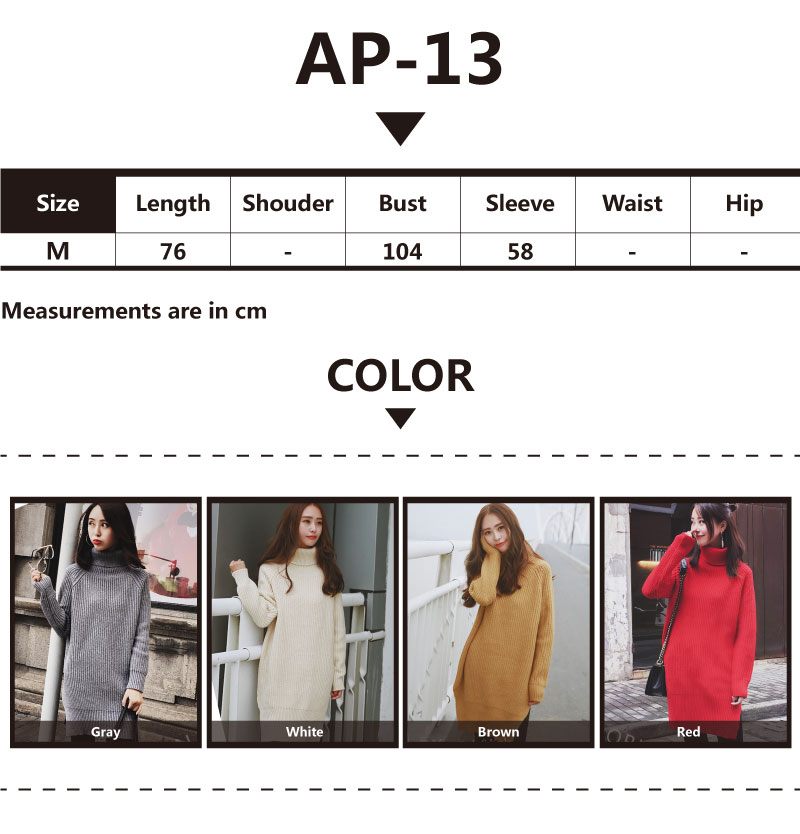
Task: Select the Size header cell
Action: [x=58, y=204]
